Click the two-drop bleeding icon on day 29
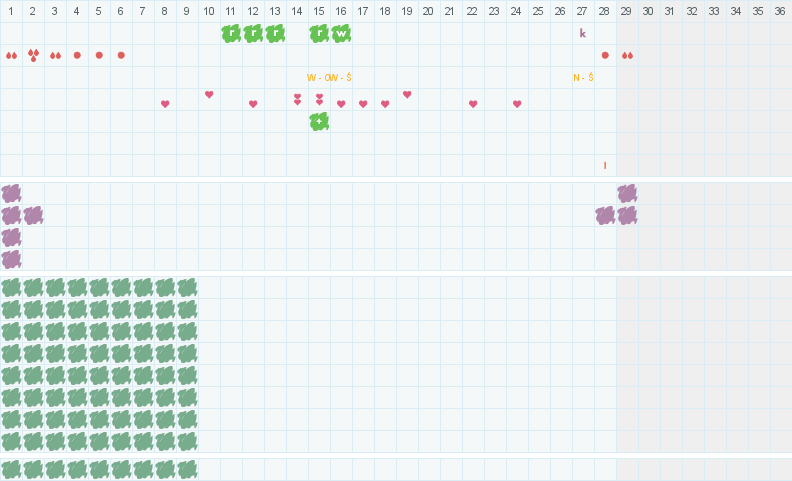The image size is (792, 481). pyautogui.click(x=627, y=56)
